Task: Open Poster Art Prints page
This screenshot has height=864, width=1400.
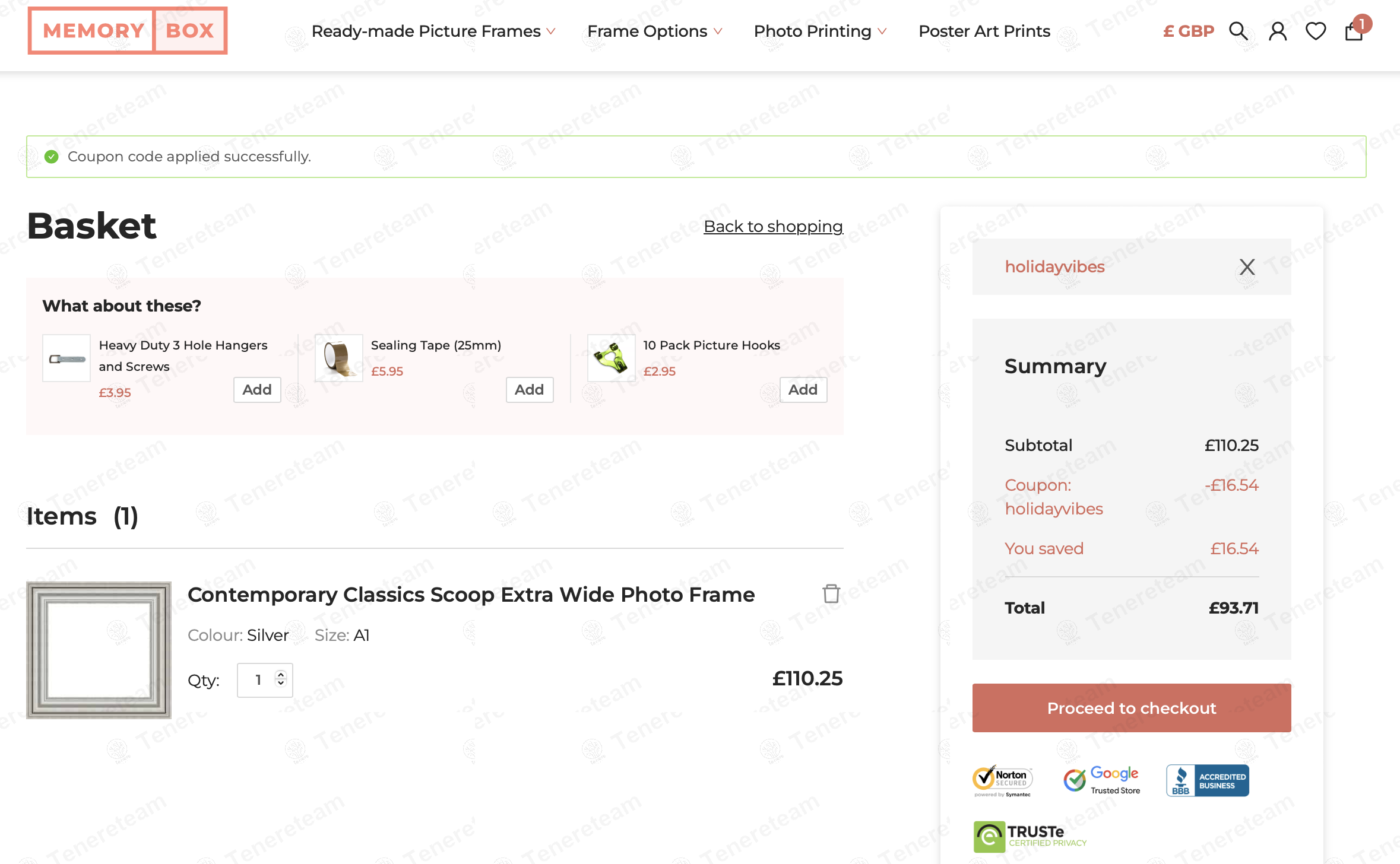Action: click(984, 31)
